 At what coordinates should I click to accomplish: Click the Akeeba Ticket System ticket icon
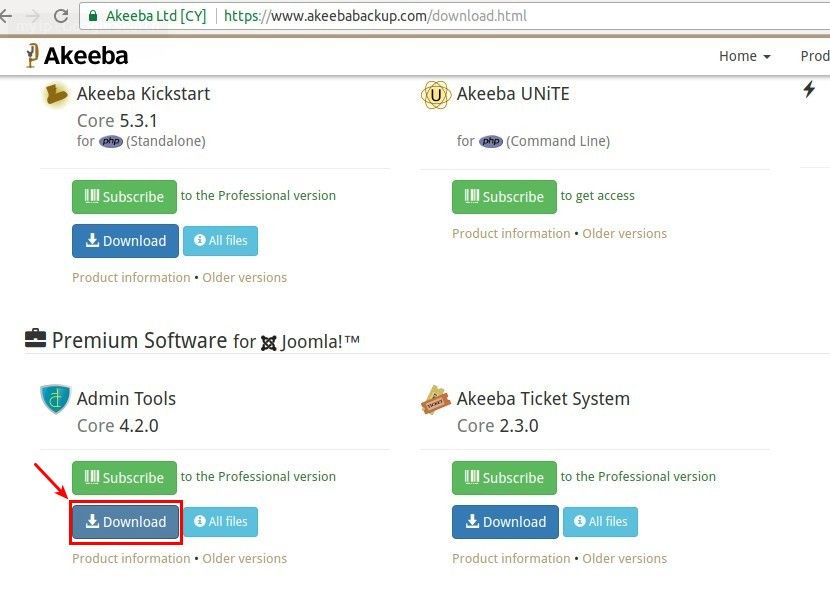pos(435,400)
